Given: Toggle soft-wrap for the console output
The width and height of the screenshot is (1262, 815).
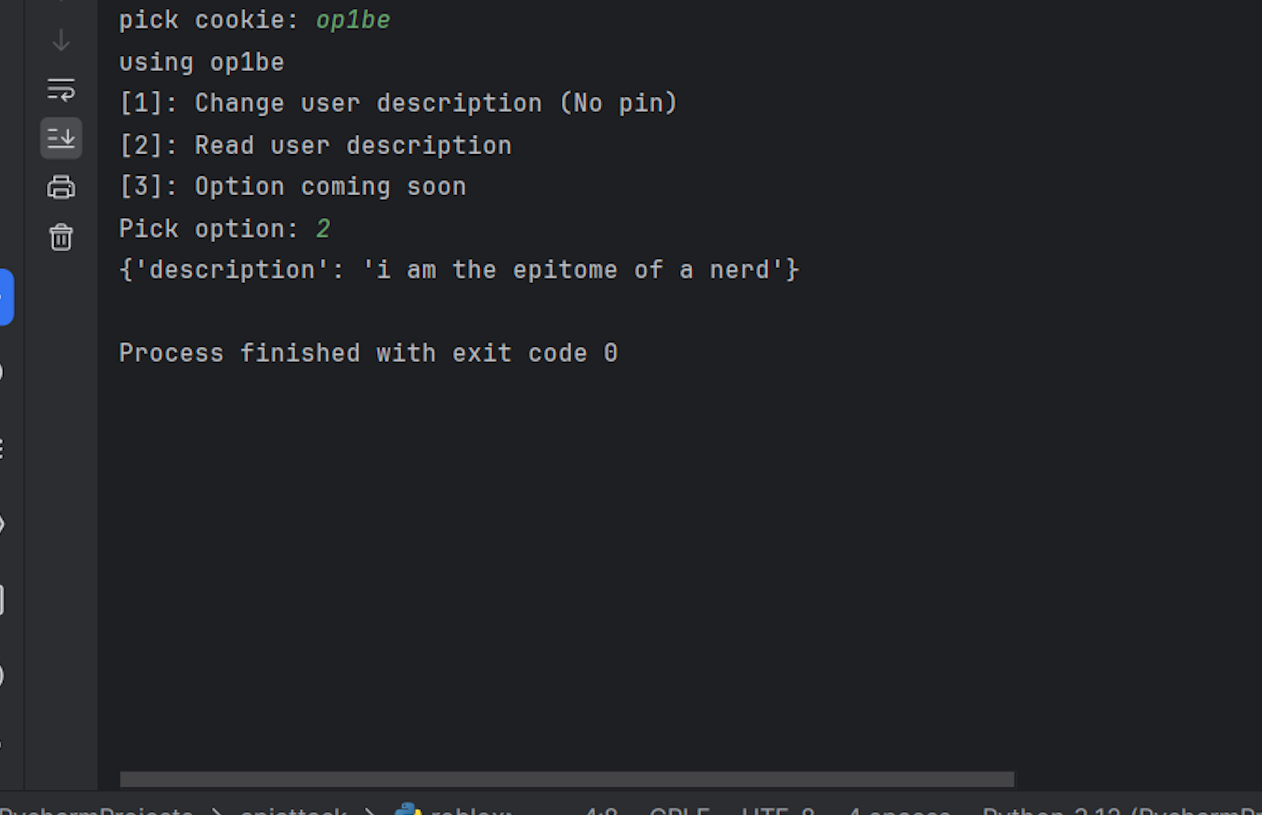Looking at the screenshot, I should click(x=61, y=89).
